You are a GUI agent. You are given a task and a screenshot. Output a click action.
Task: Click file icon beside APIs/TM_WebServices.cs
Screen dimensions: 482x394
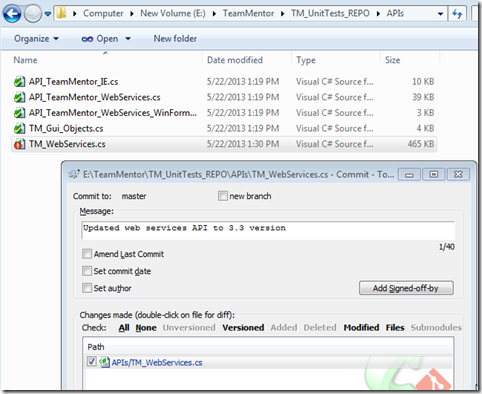click(x=104, y=362)
